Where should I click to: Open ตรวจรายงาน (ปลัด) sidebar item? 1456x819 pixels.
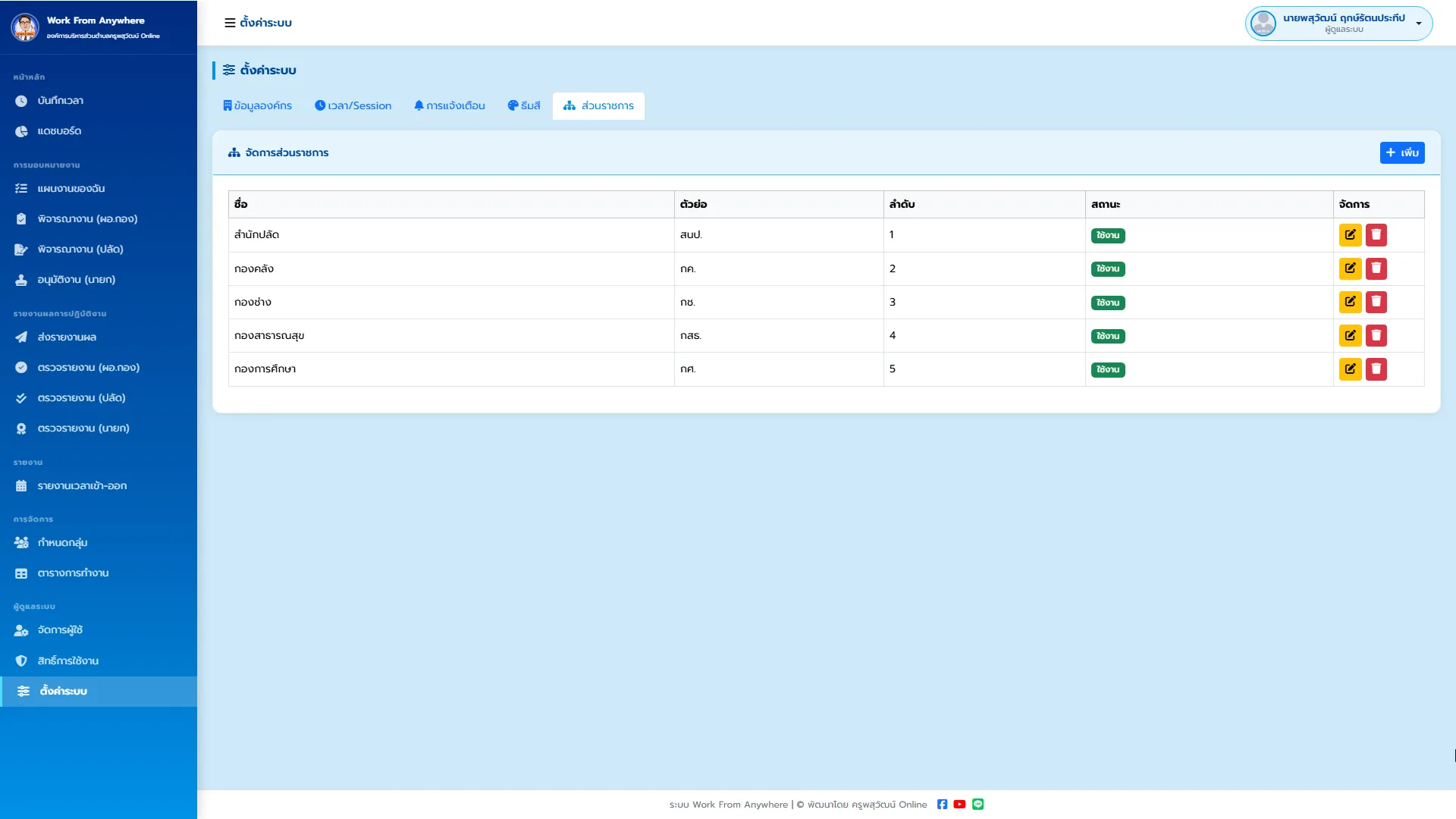(x=99, y=398)
